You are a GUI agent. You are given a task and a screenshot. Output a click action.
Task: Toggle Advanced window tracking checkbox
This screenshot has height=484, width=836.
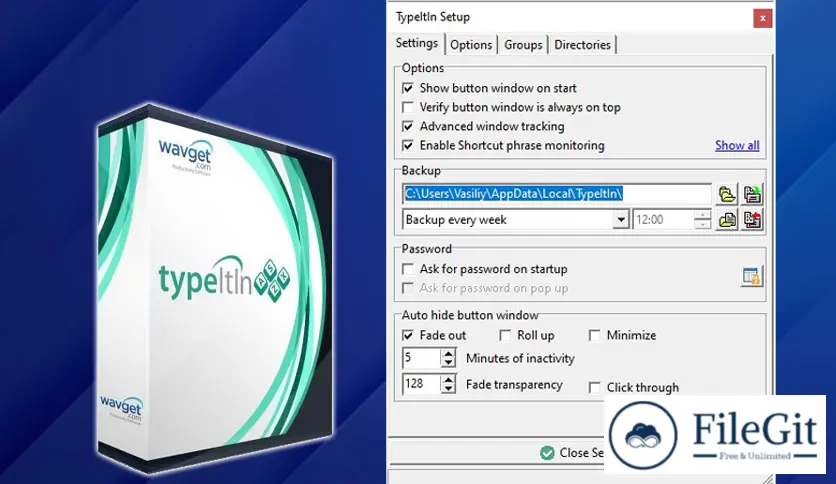click(408, 126)
